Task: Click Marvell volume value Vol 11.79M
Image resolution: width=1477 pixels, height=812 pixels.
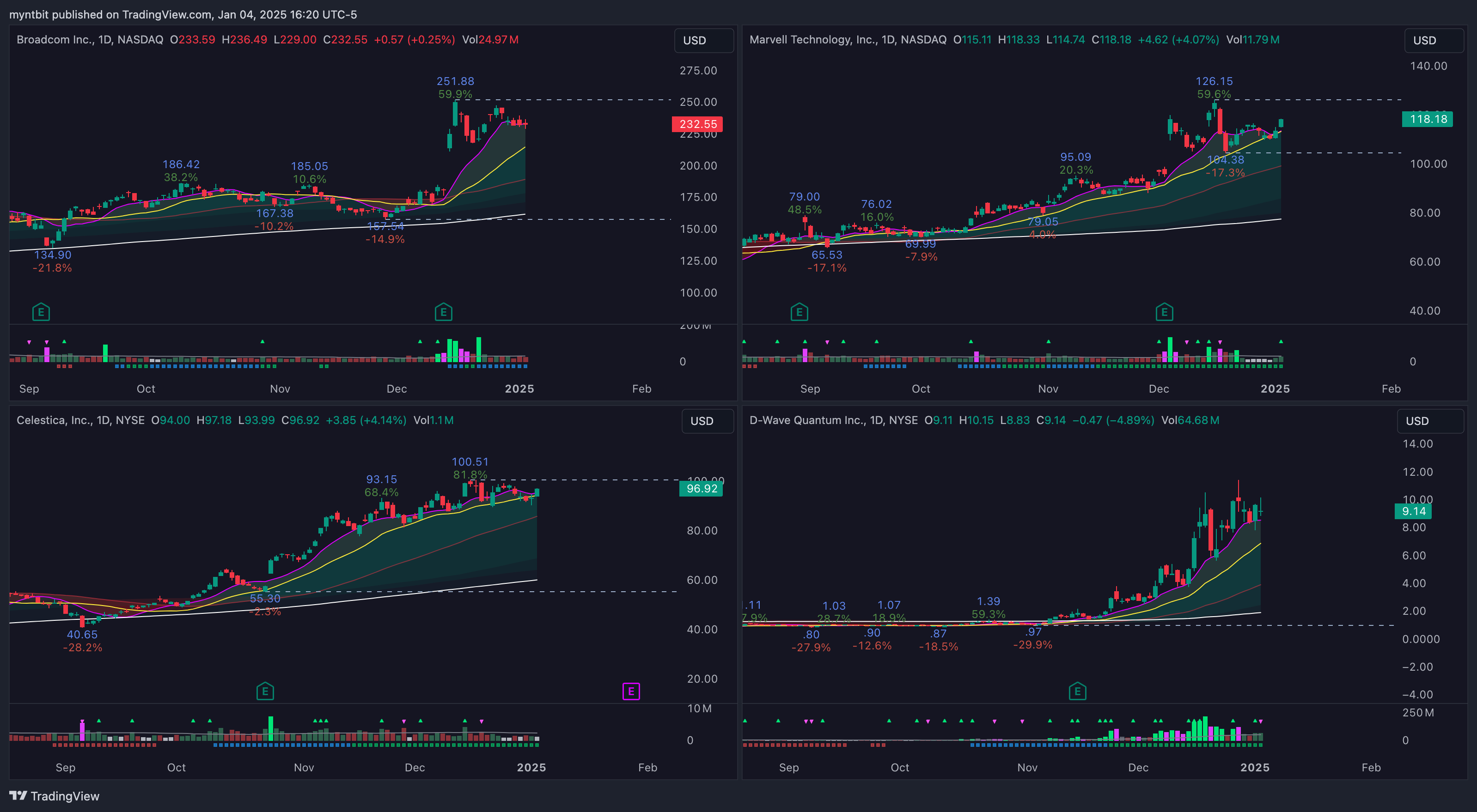Action: point(1253,40)
